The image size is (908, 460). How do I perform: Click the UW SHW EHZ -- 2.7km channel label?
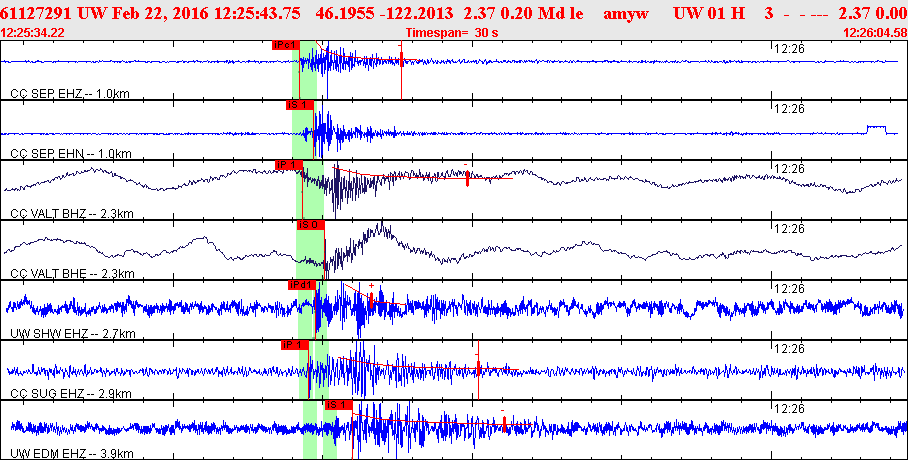(x=73, y=334)
